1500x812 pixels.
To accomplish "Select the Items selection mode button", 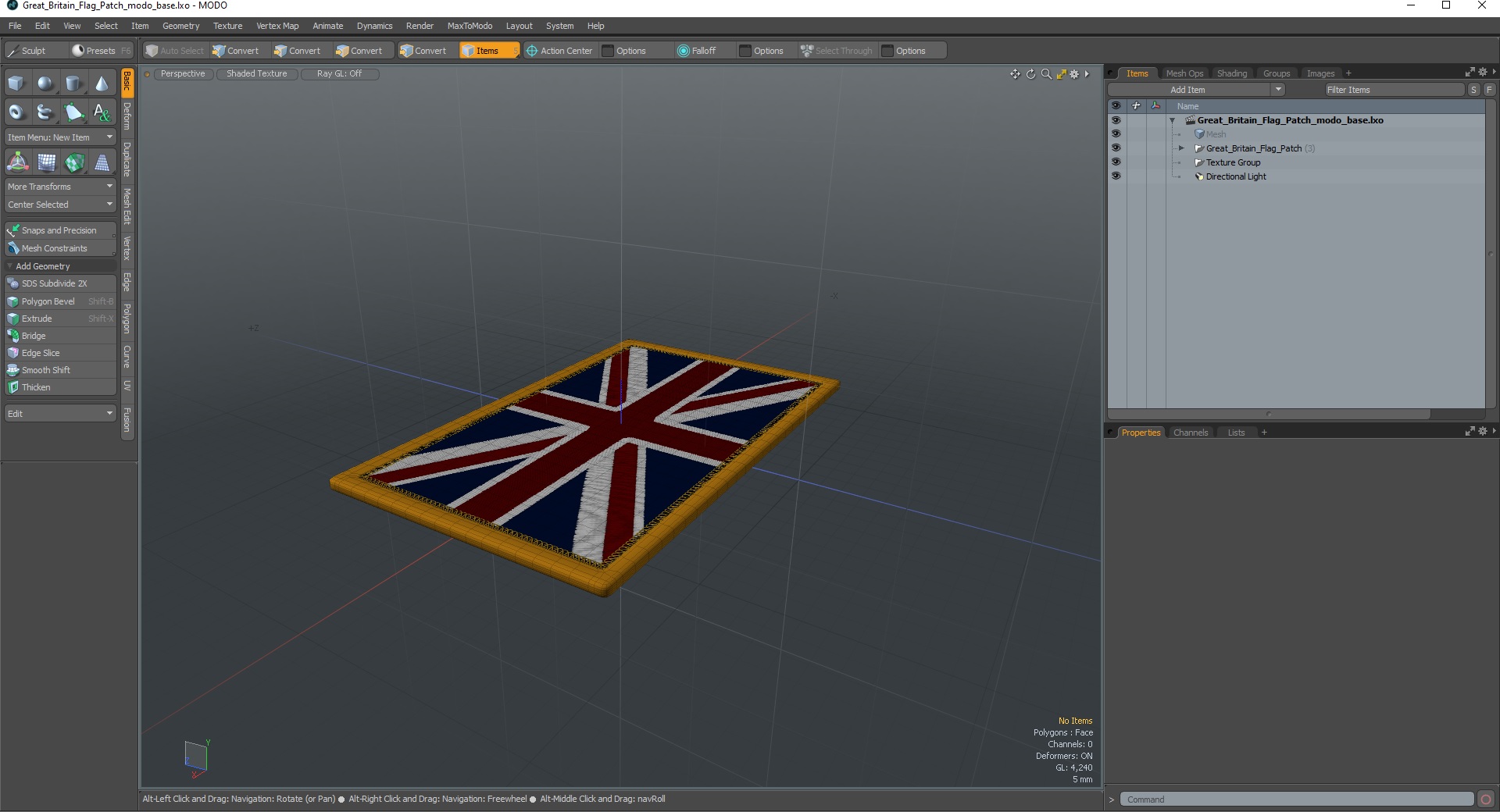I will [x=489, y=51].
